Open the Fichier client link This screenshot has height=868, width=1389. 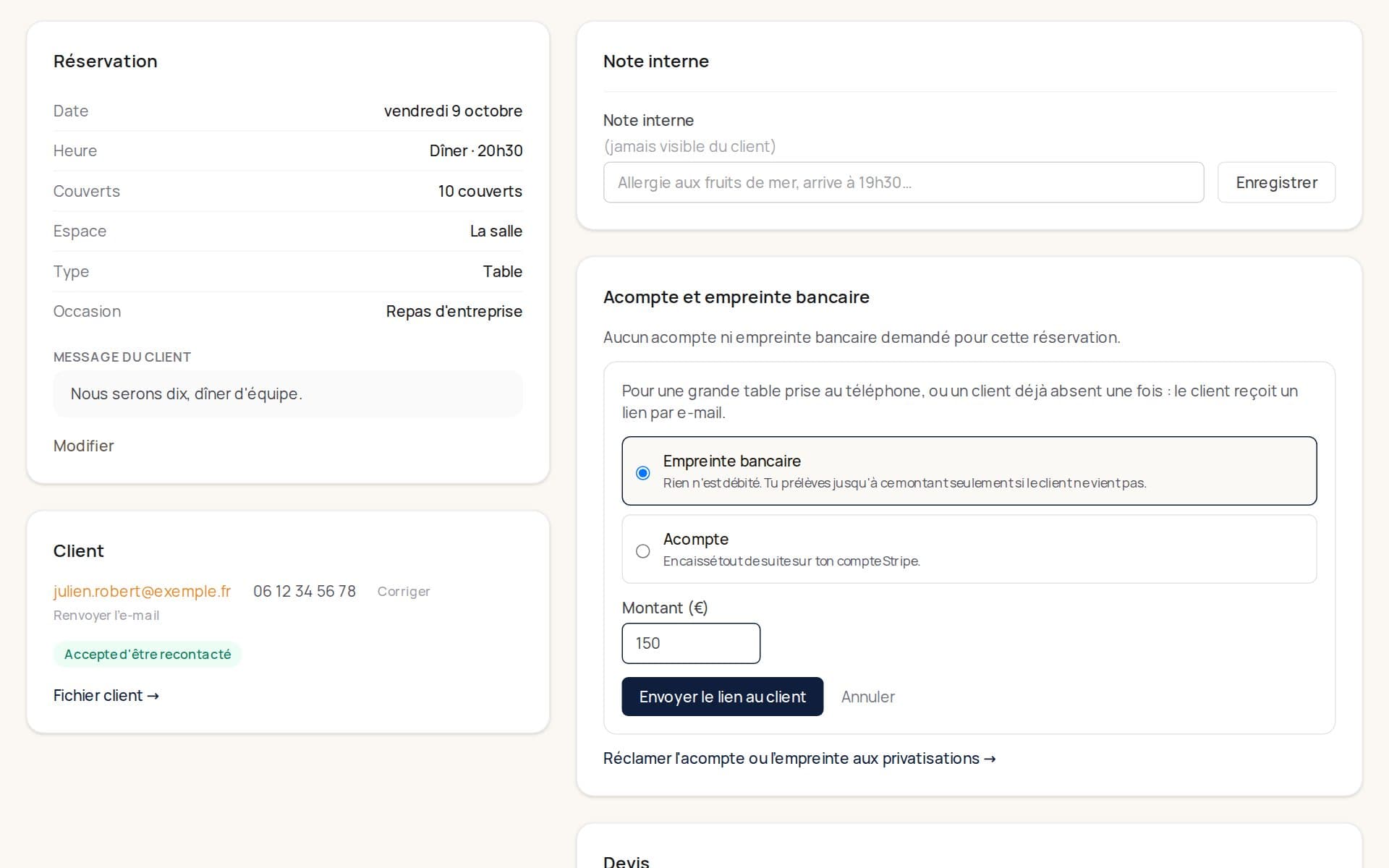tap(106, 695)
